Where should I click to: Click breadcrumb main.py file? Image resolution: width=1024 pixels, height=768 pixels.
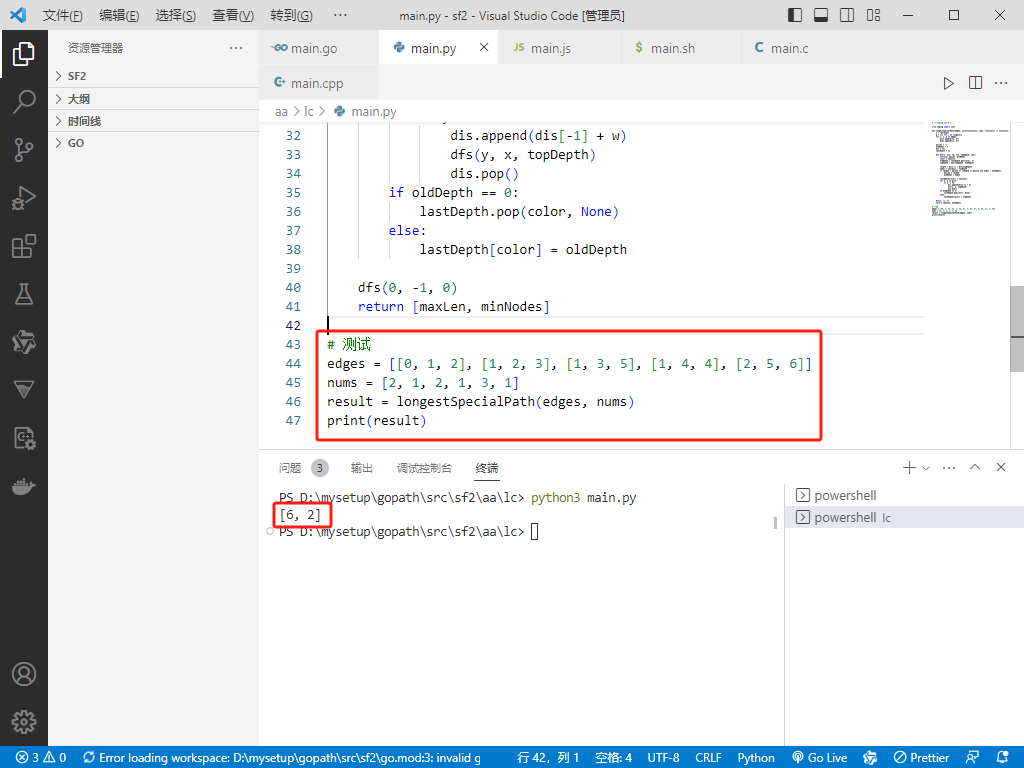(x=365, y=112)
